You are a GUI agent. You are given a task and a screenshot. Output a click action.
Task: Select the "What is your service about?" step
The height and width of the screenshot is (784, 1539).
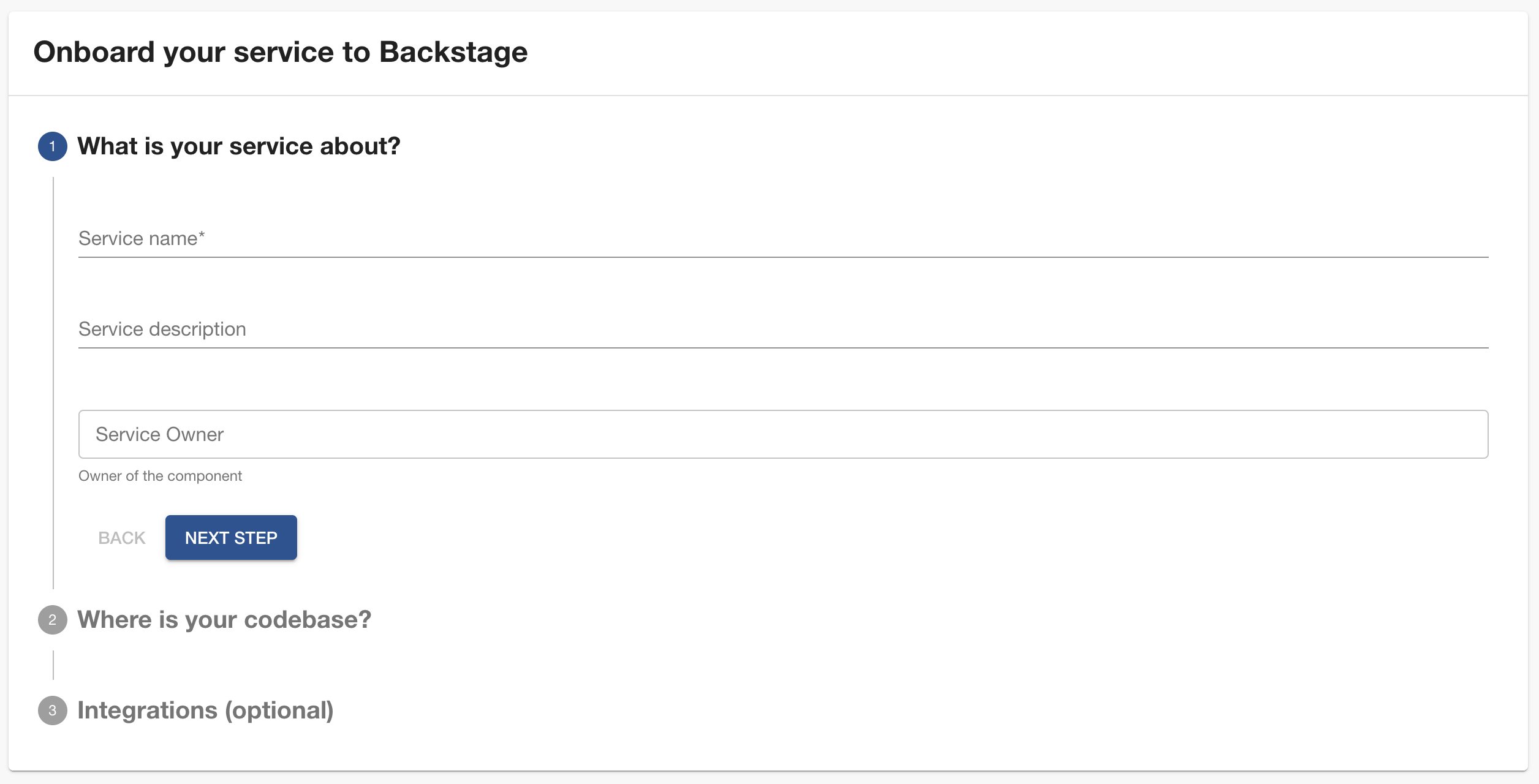238,146
